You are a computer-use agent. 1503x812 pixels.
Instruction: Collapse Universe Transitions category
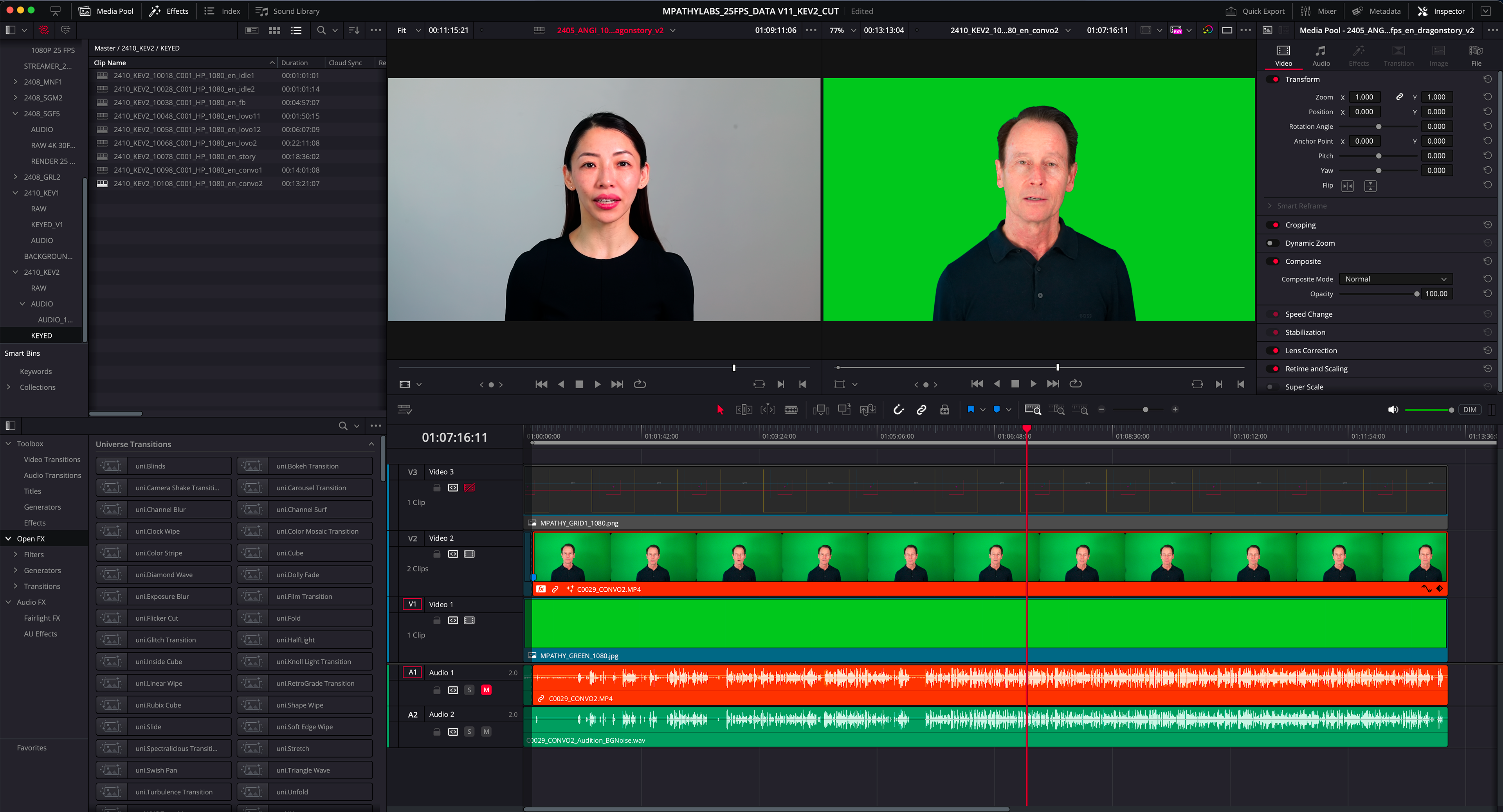[371, 445]
